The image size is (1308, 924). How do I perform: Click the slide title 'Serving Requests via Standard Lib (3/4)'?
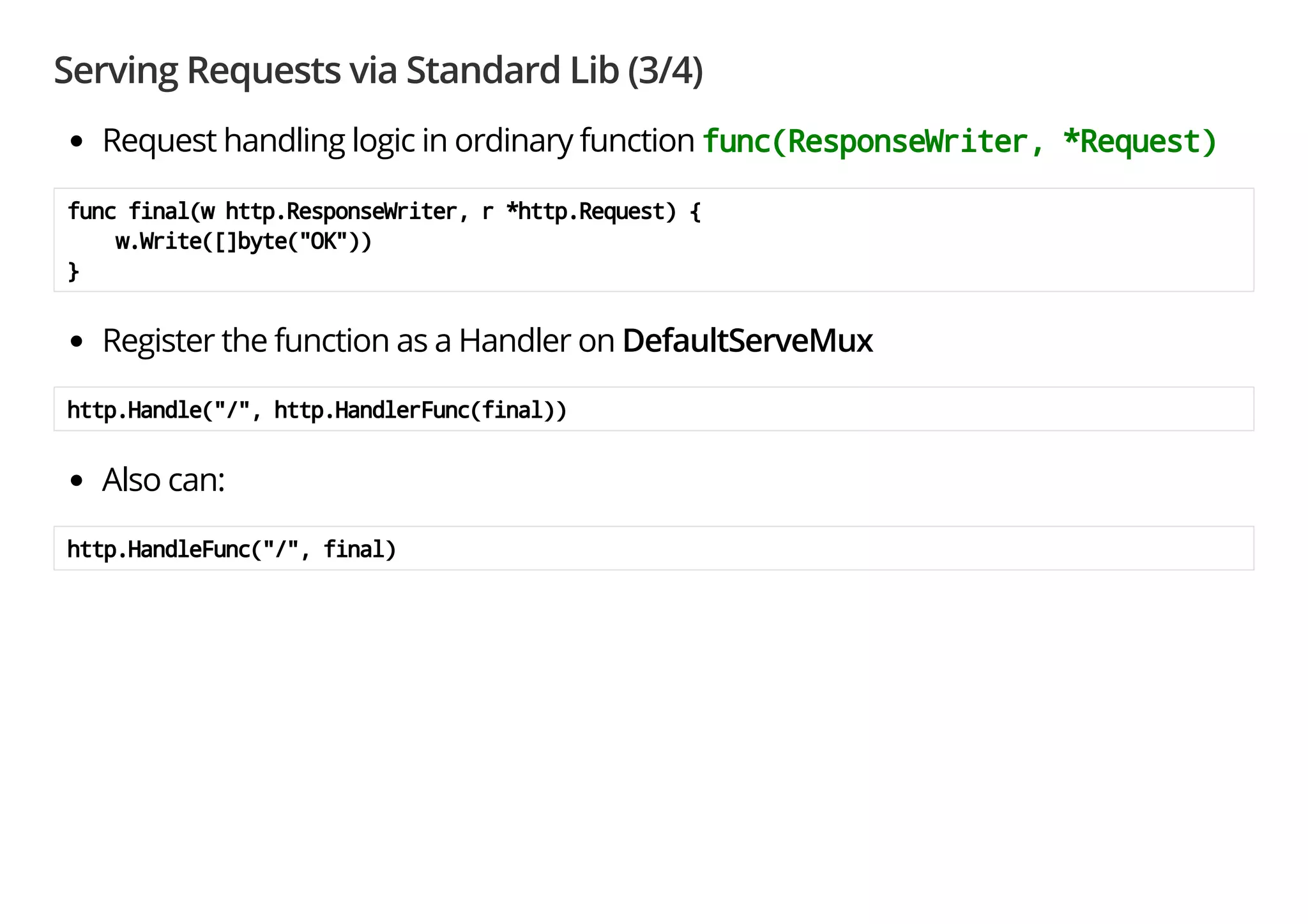point(378,71)
